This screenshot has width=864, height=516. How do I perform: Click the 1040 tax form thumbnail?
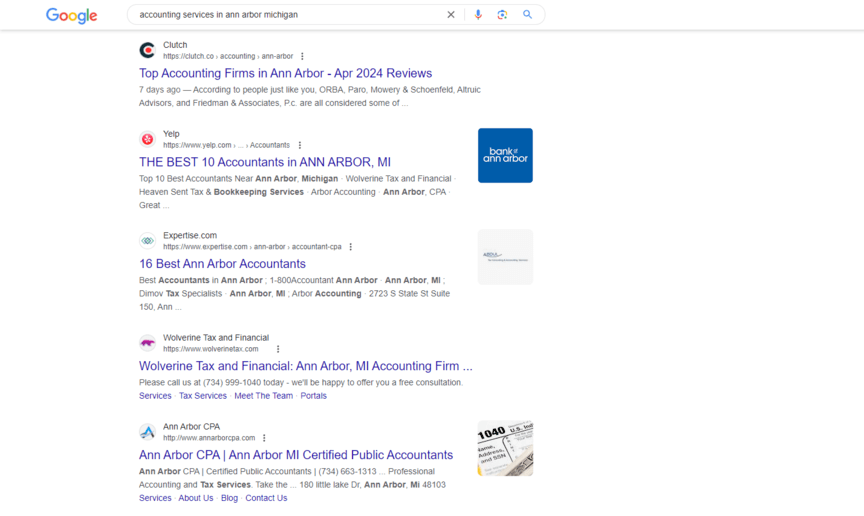[505, 448]
